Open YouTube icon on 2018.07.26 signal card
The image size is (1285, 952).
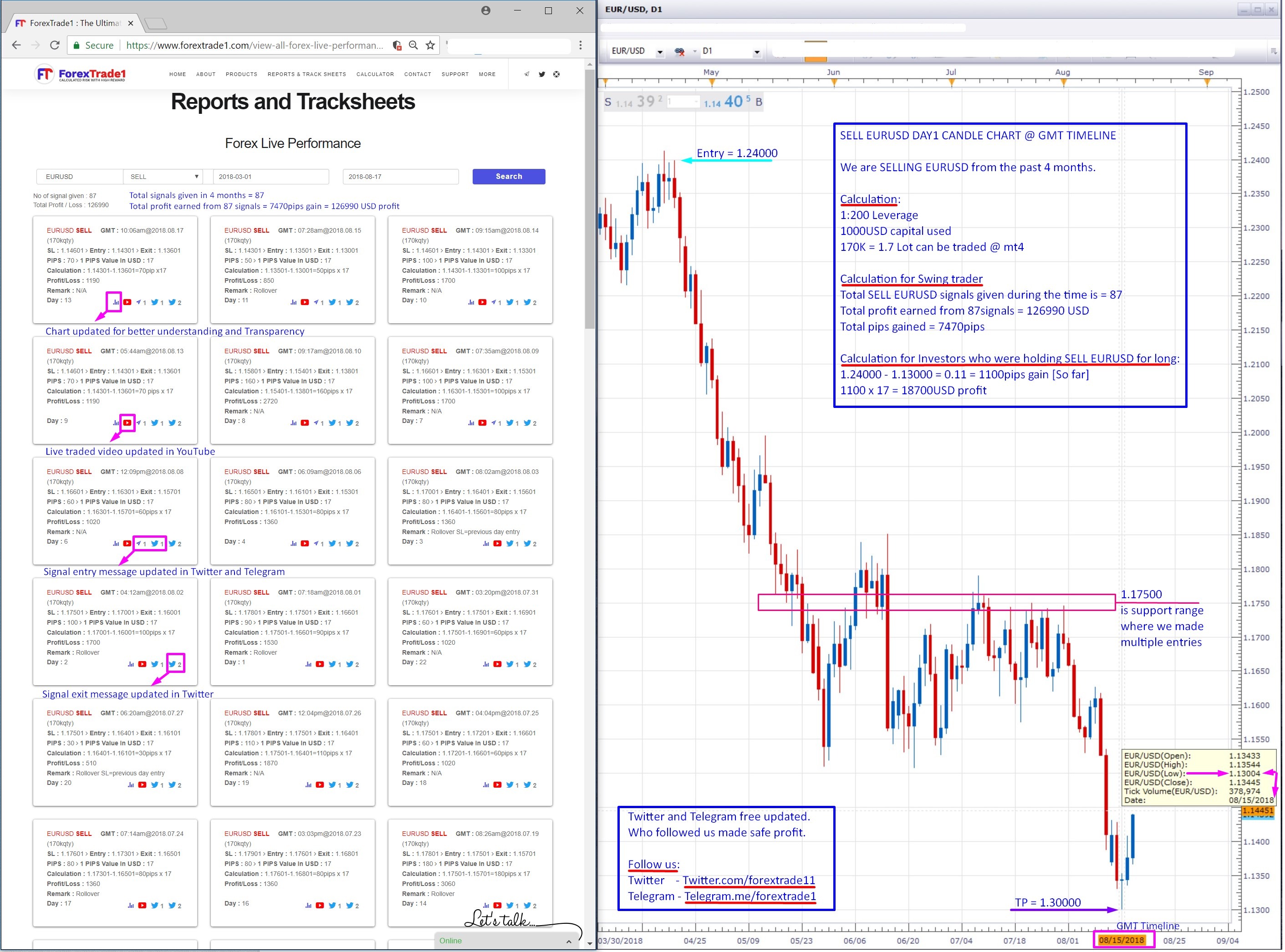[321, 785]
